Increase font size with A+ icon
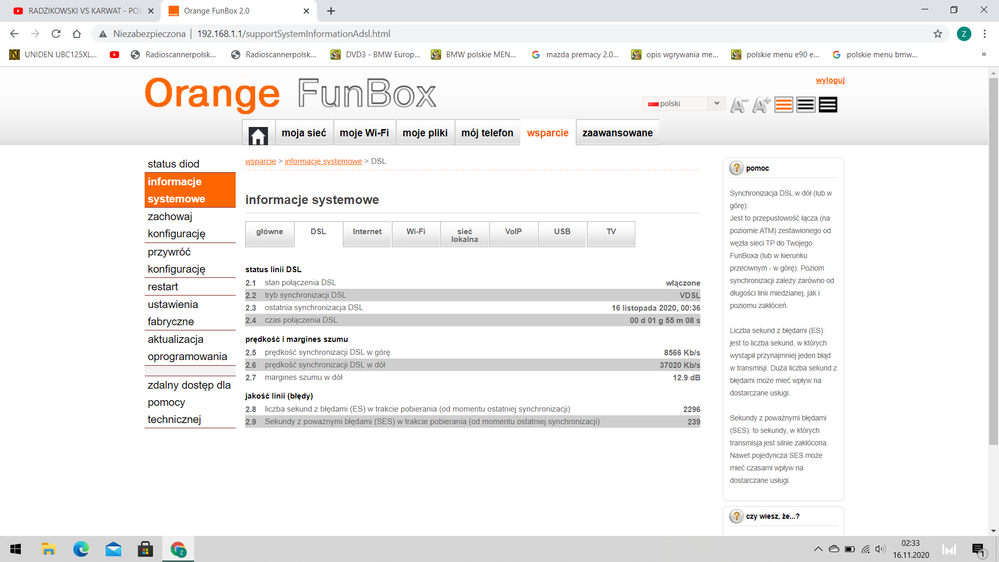Screen dimensions: 999x562 tap(761, 105)
